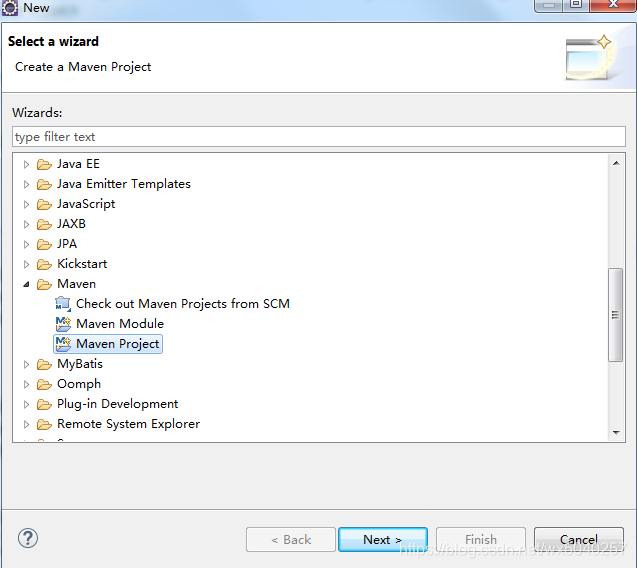The image size is (637, 568).
Task: Select the Maven category label
Action: [x=76, y=284]
